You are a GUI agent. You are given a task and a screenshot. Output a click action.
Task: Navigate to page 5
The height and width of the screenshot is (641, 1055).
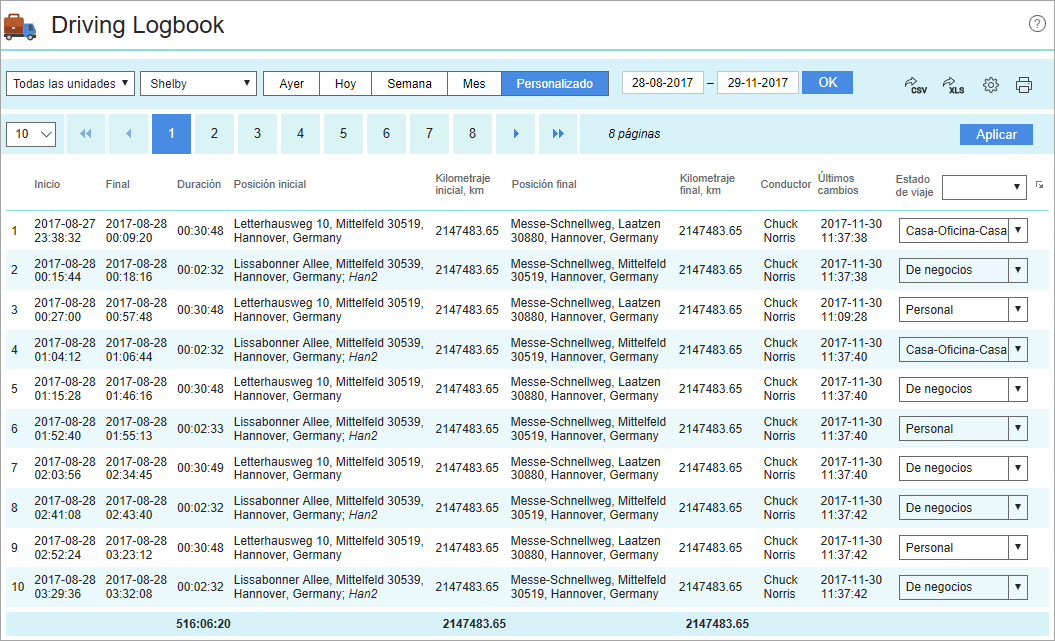tap(343, 134)
